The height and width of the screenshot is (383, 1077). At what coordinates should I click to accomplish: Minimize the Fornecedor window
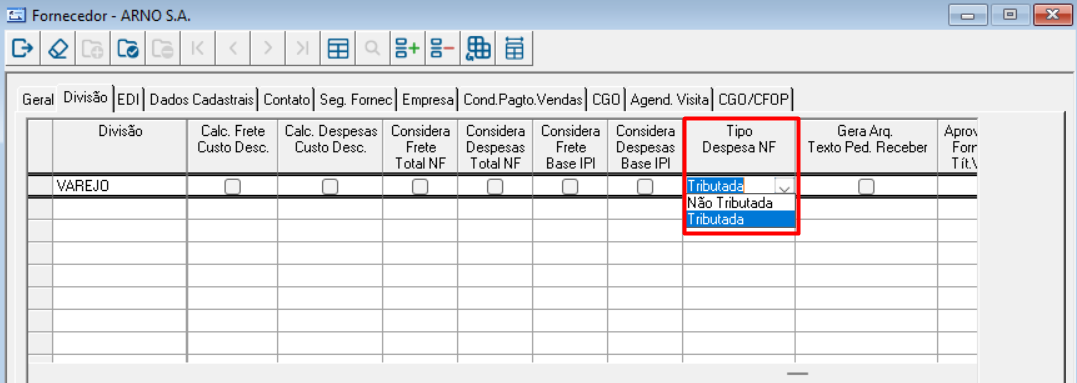[968, 14]
